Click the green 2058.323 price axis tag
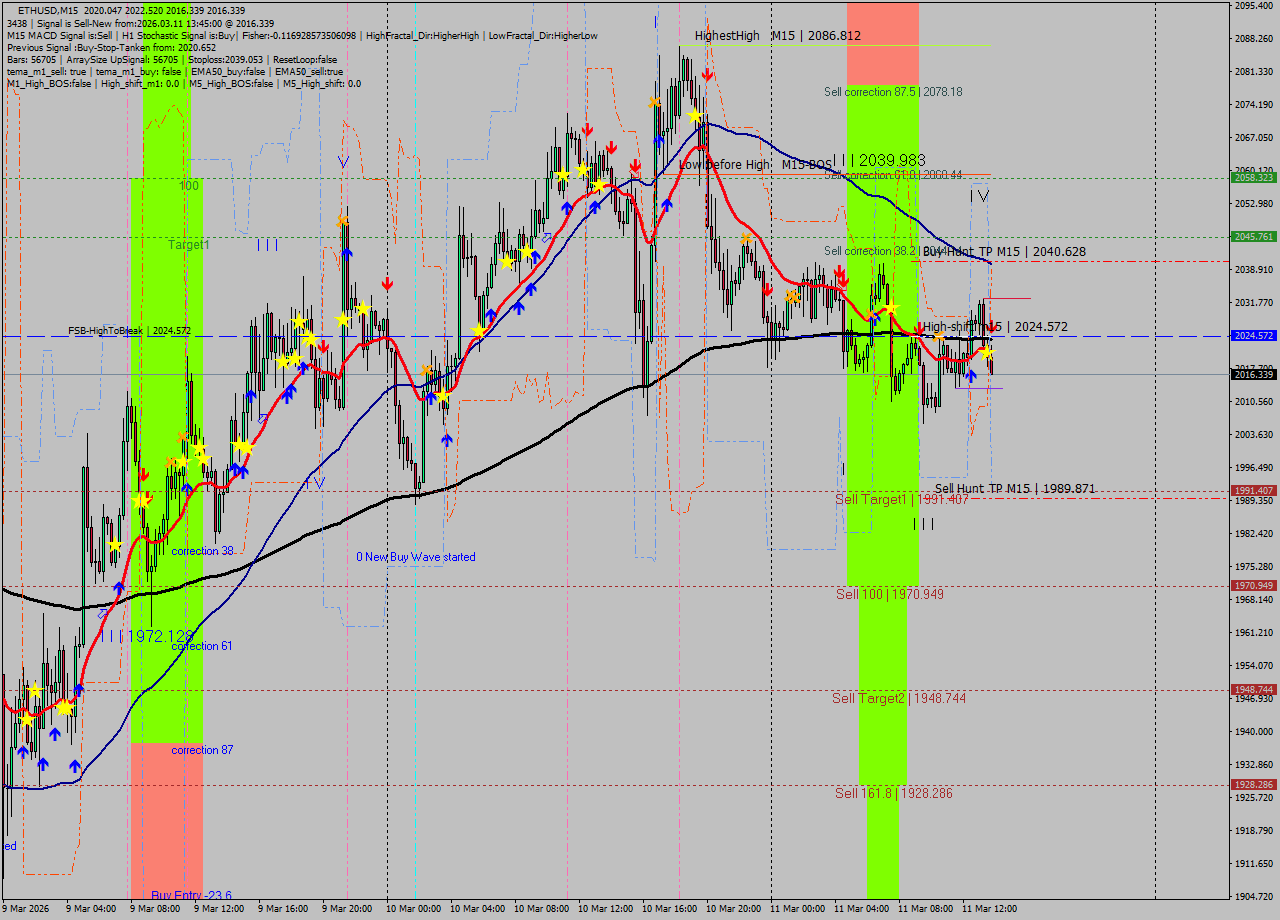Viewport: 1280px width, 920px height. pyautogui.click(x=1253, y=177)
